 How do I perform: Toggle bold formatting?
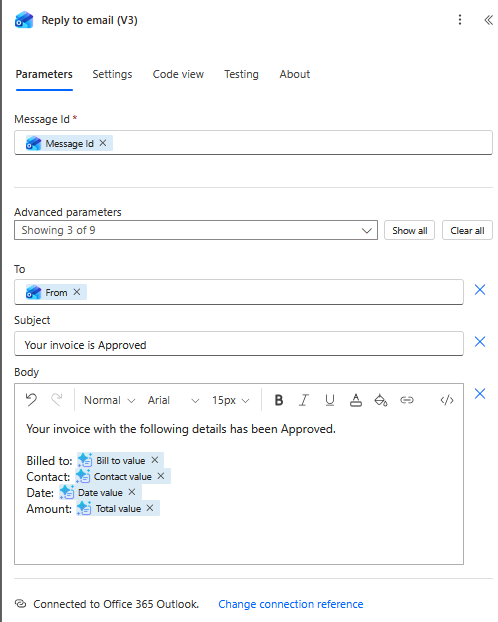click(279, 400)
